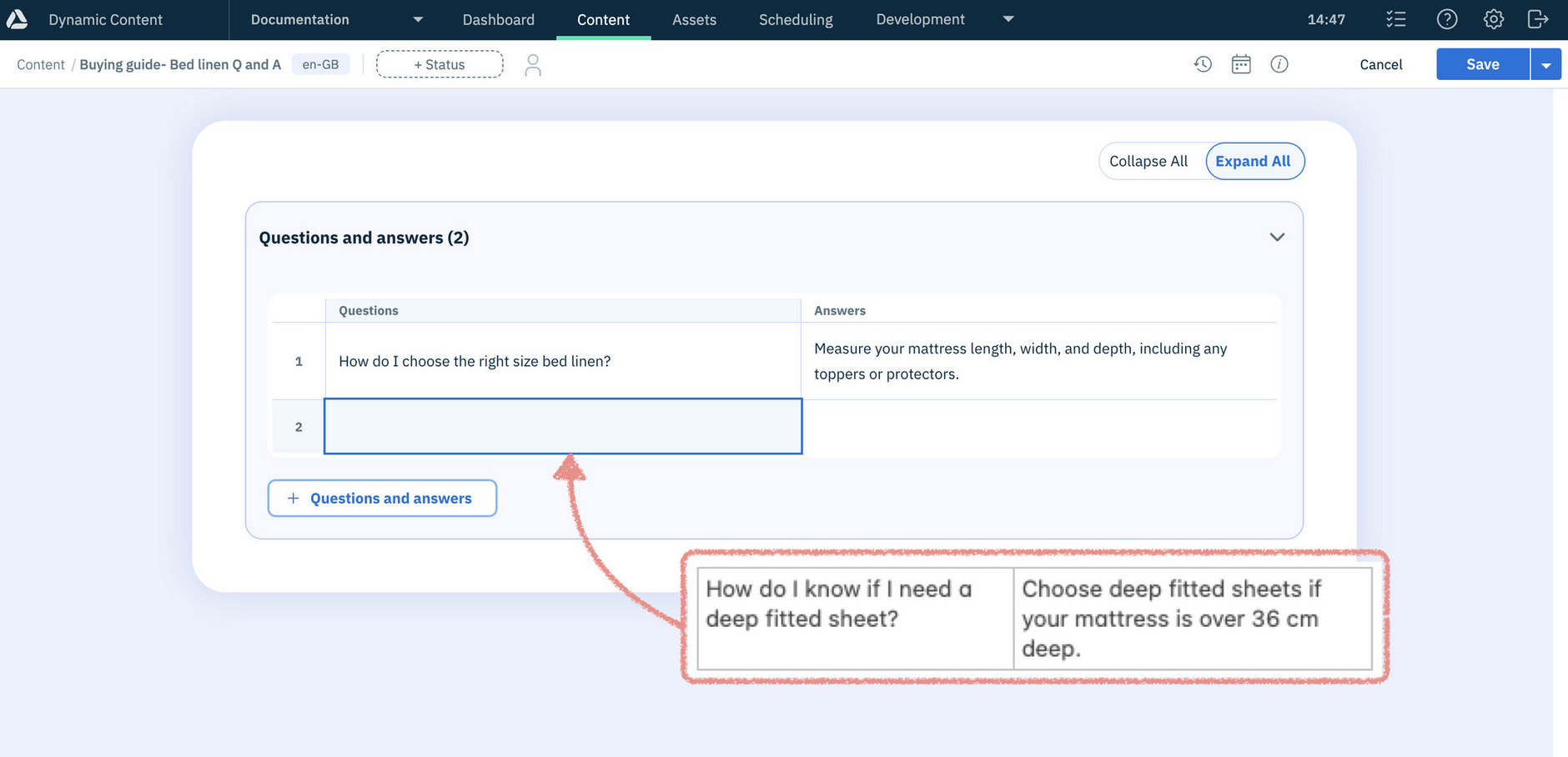1568x757 pixels.
Task: Click the Amplience logo icon
Action: (18, 19)
